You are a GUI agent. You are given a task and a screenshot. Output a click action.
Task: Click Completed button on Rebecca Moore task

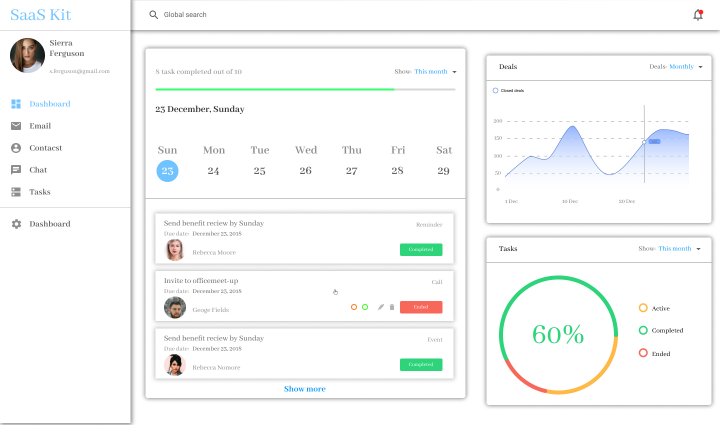tap(421, 249)
